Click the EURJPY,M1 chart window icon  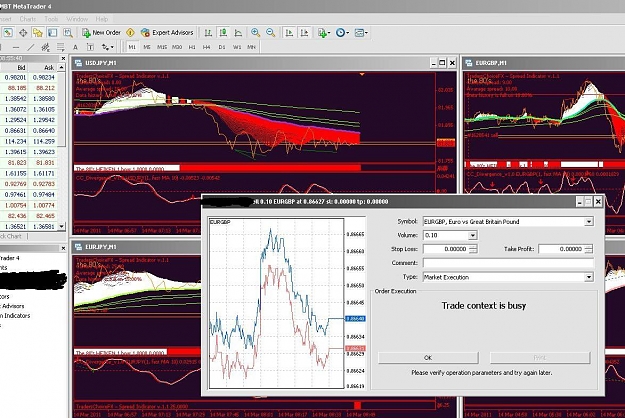coord(79,247)
